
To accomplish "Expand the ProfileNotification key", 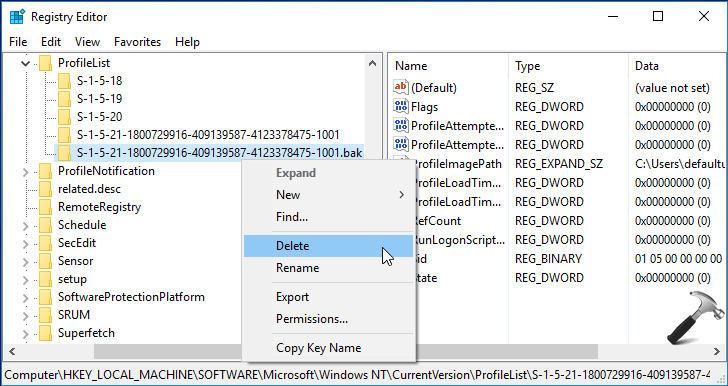I will [26, 171].
